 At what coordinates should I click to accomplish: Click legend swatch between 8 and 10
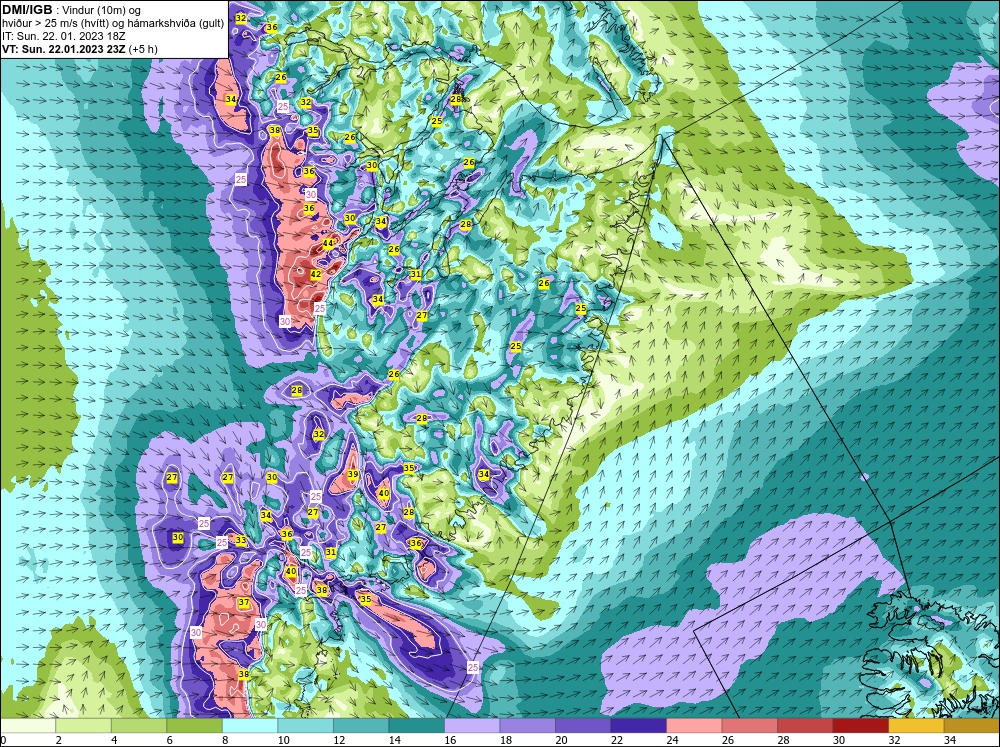pyautogui.click(x=250, y=725)
